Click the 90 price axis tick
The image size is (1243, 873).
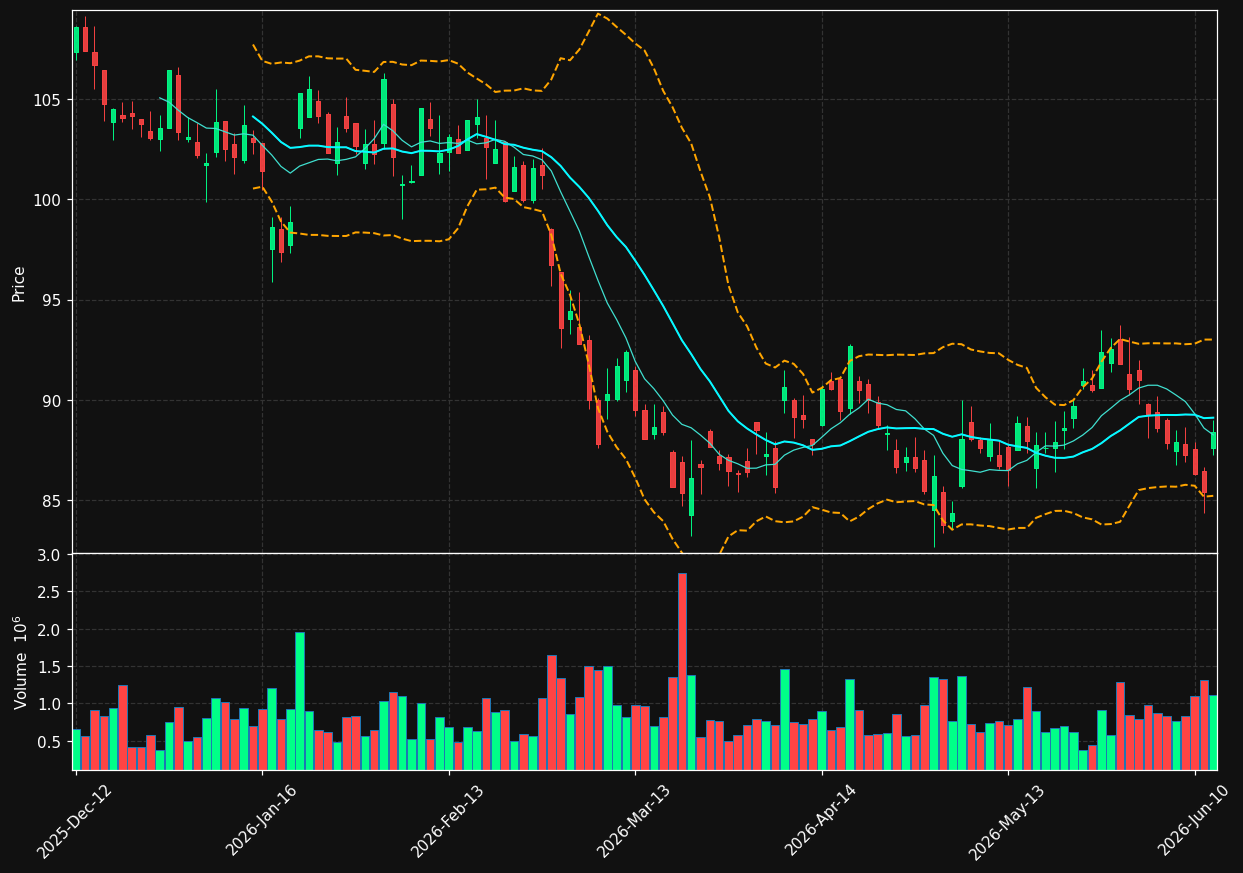pos(50,401)
